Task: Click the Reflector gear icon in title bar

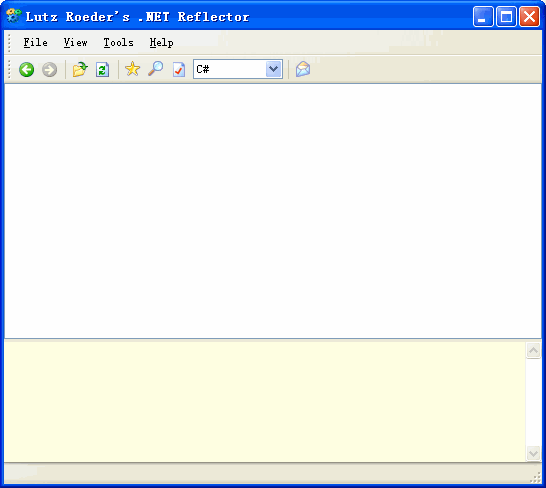Action: tap(14, 16)
